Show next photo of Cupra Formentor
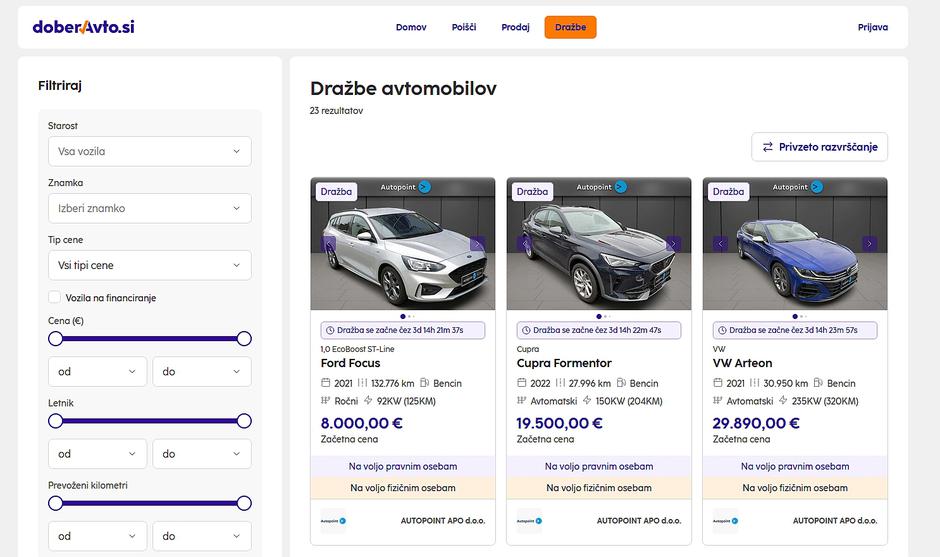940x557 pixels. [x=673, y=244]
